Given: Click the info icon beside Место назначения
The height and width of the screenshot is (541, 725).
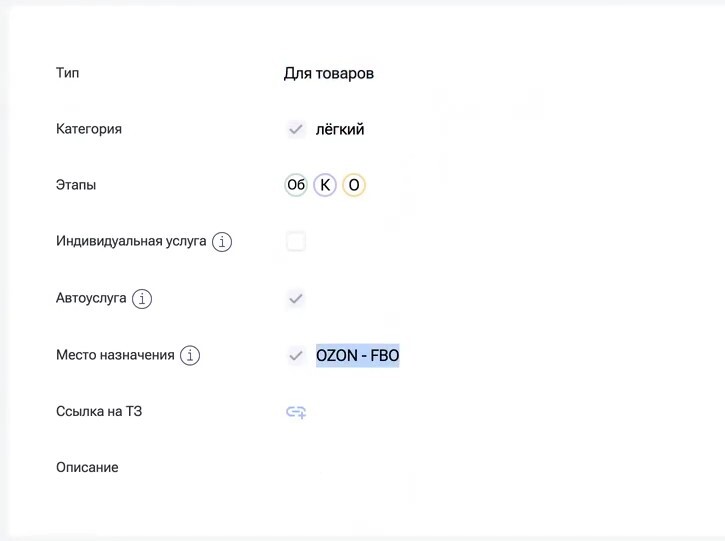Looking at the screenshot, I should tap(190, 356).
